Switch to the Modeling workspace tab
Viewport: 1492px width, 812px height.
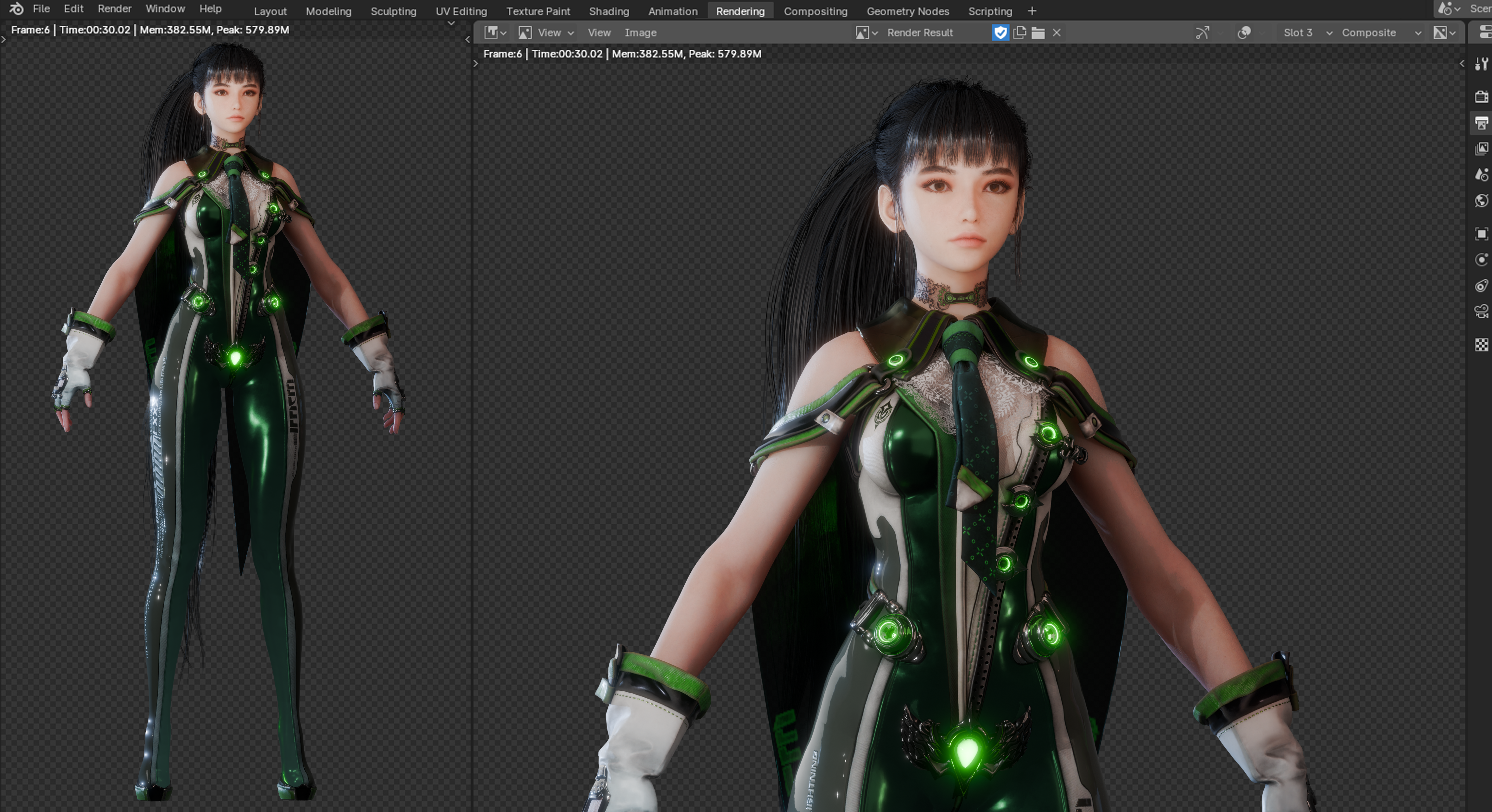coord(328,11)
